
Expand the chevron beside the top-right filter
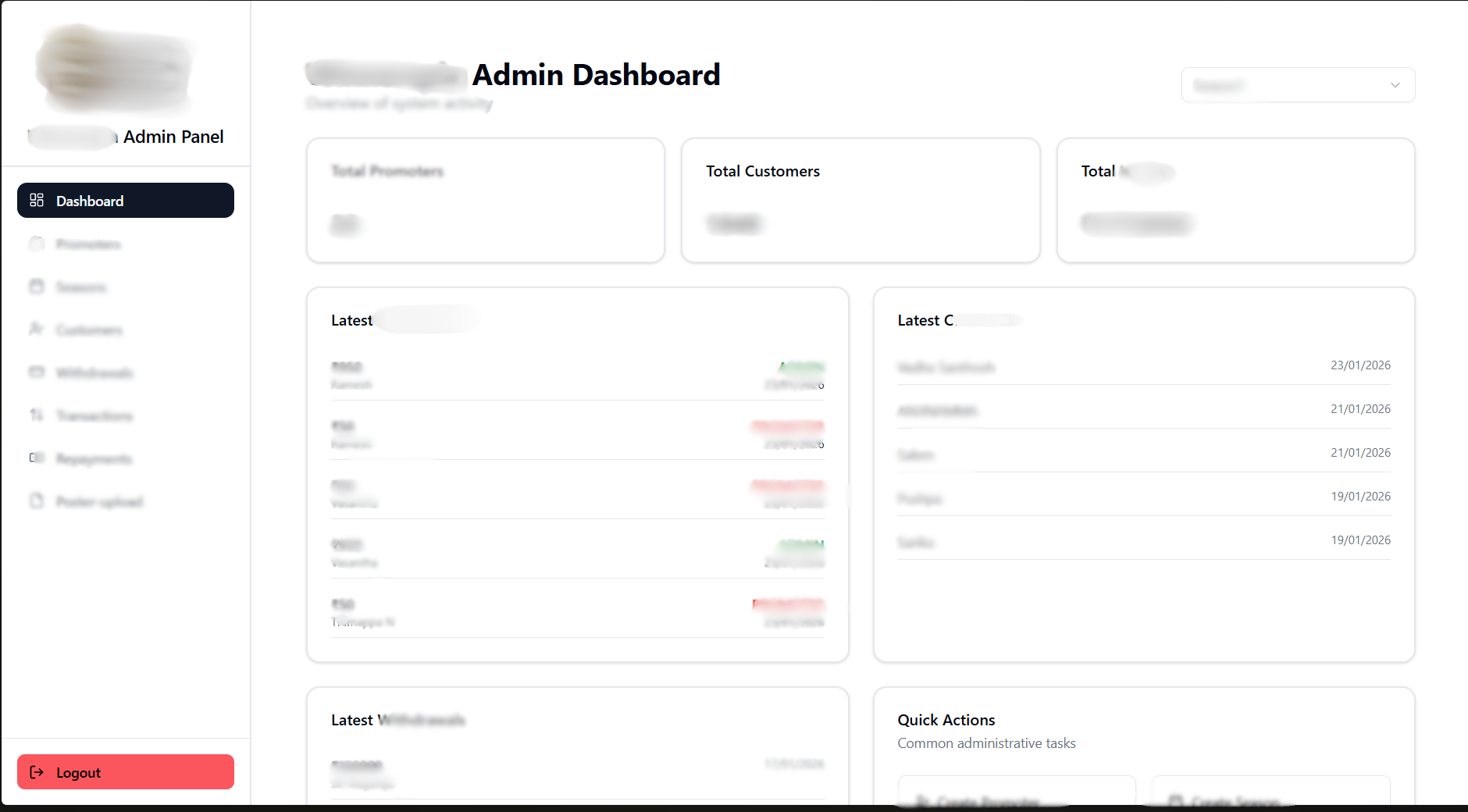click(x=1395, y=85)
